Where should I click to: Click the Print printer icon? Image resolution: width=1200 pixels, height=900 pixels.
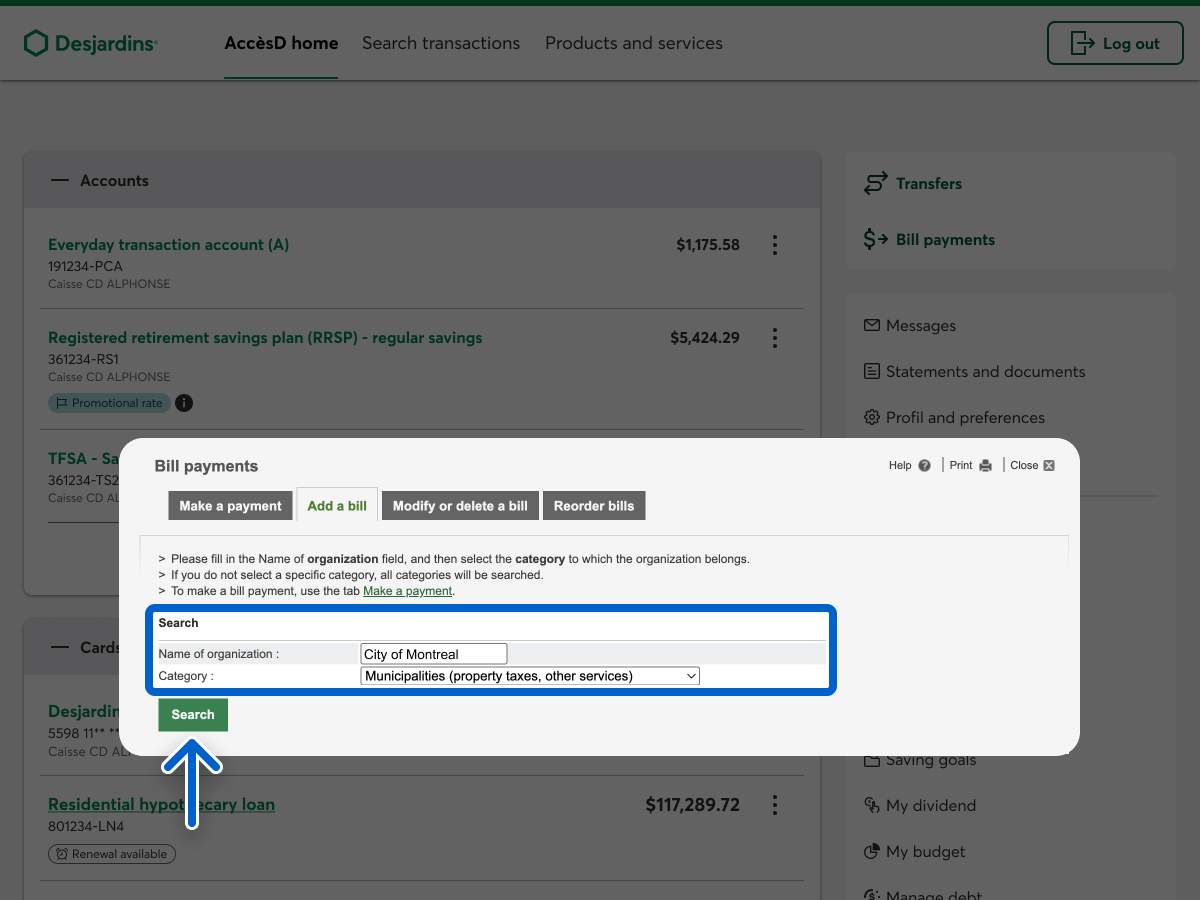point(985,466)
